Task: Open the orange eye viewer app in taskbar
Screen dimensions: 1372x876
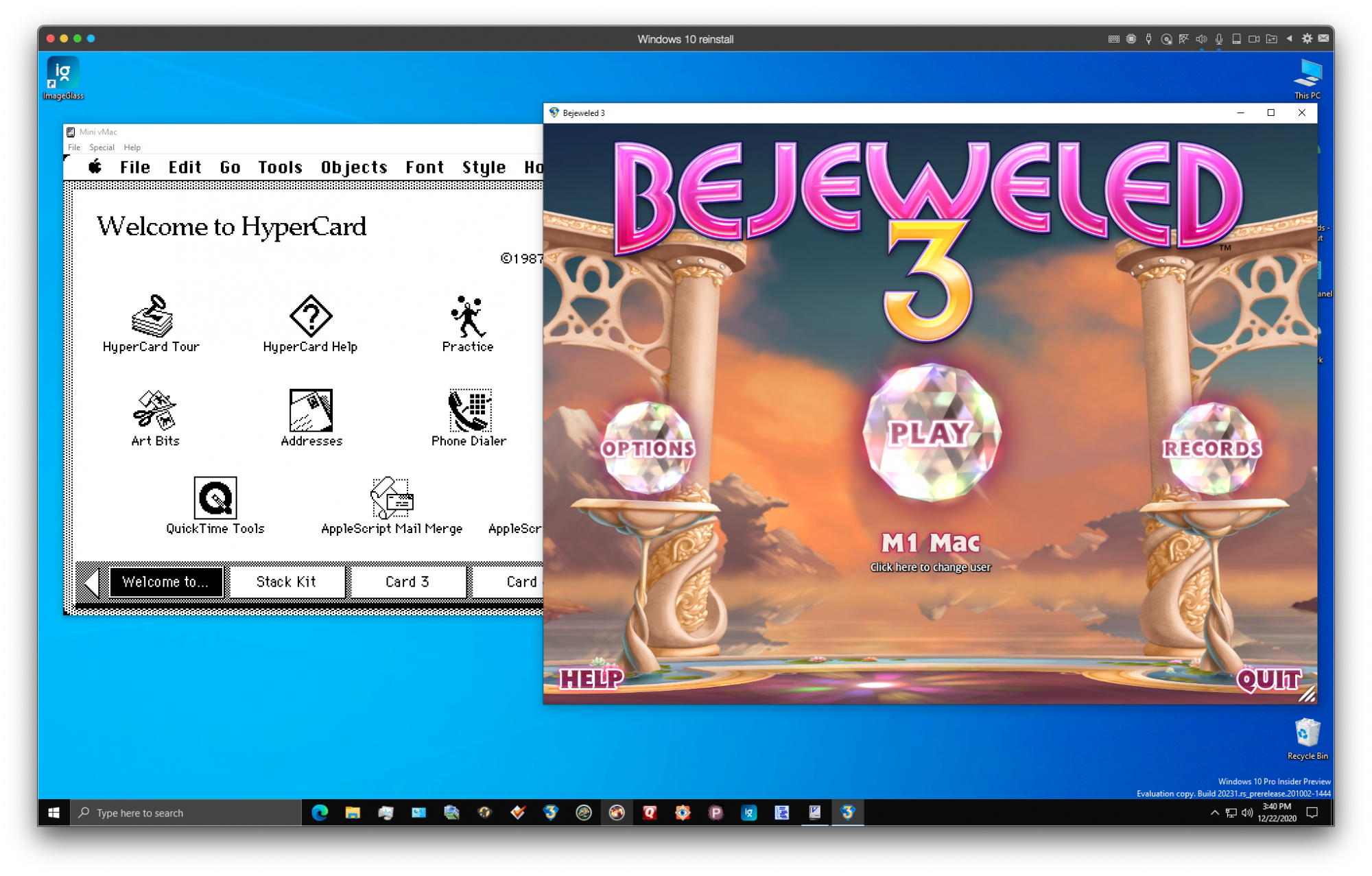Action: tap(683, 813)
